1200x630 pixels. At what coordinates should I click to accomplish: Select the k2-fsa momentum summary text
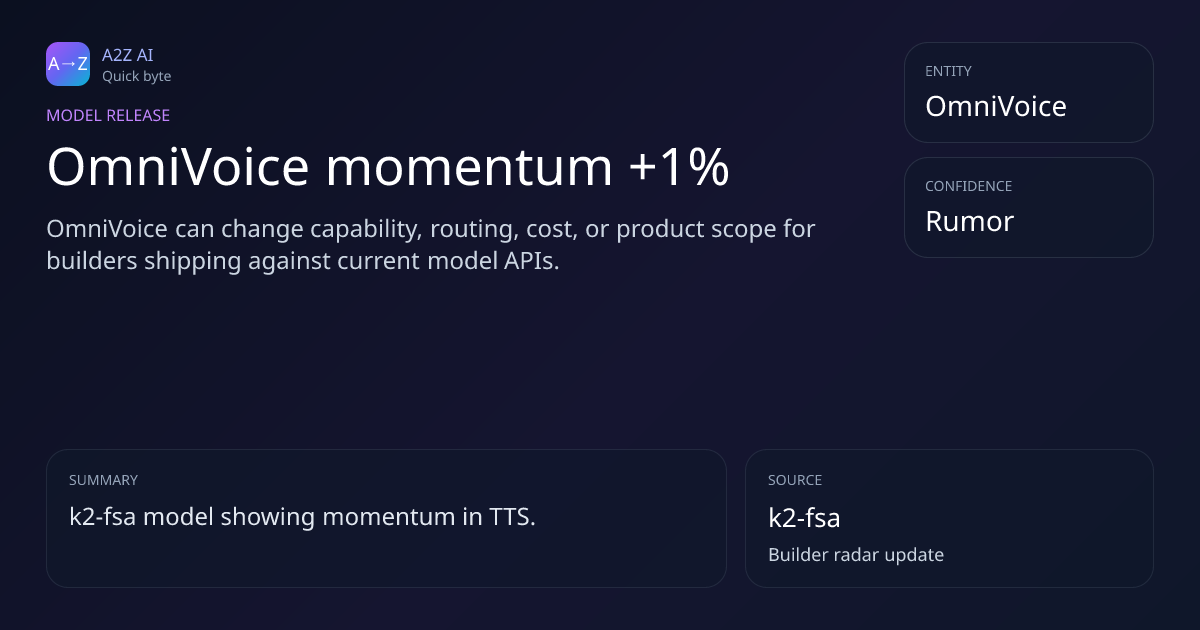click(302, 517)
